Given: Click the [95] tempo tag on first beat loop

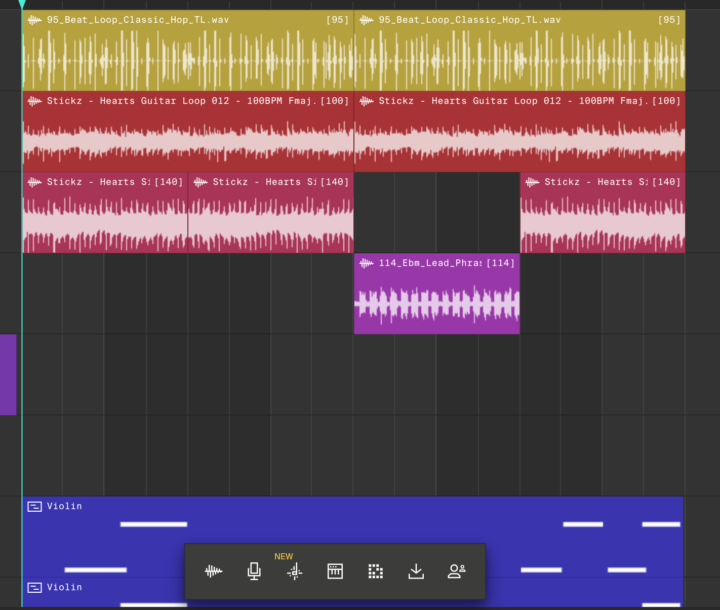Looking at the screenshot, I should (x=337, y=20).
